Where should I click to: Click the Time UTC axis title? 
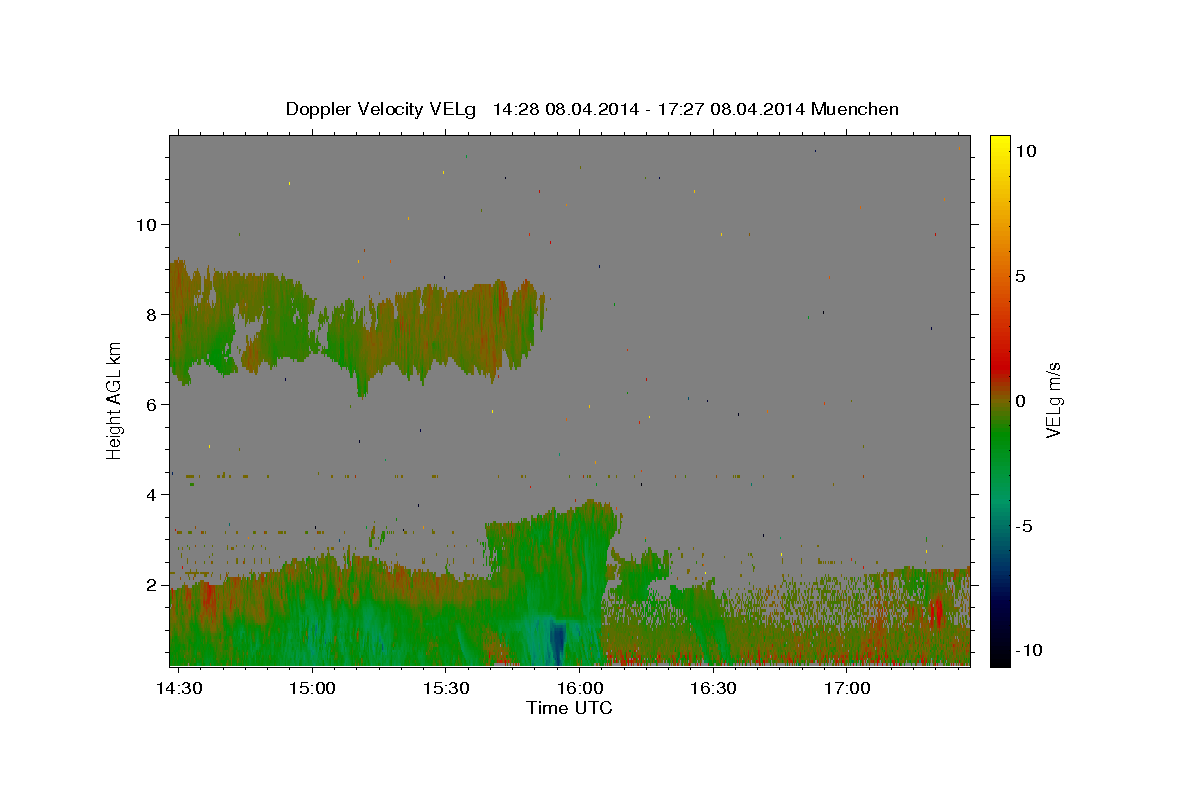click(569, 708)
